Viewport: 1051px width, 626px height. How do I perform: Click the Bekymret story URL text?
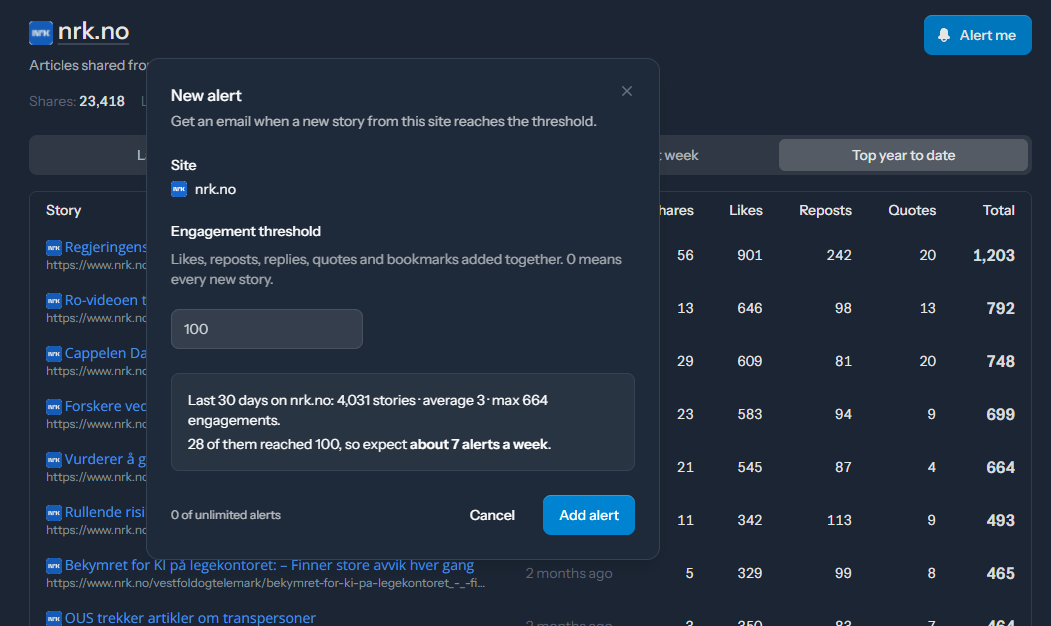[x=265, y=582]
